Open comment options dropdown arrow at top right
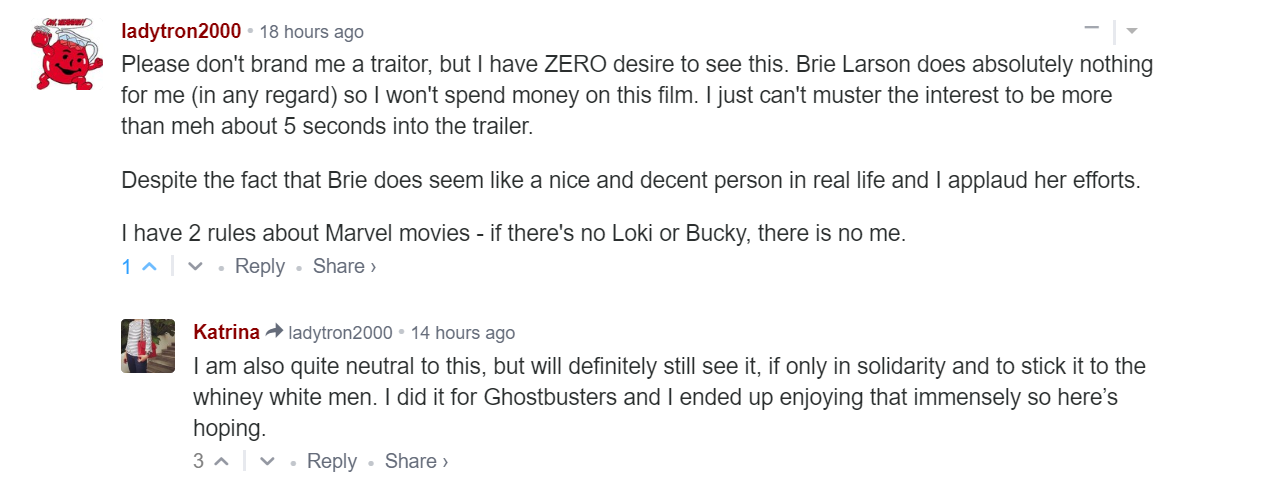Viewport: 1268px width, 491px height. click(x=1132, y=30)
